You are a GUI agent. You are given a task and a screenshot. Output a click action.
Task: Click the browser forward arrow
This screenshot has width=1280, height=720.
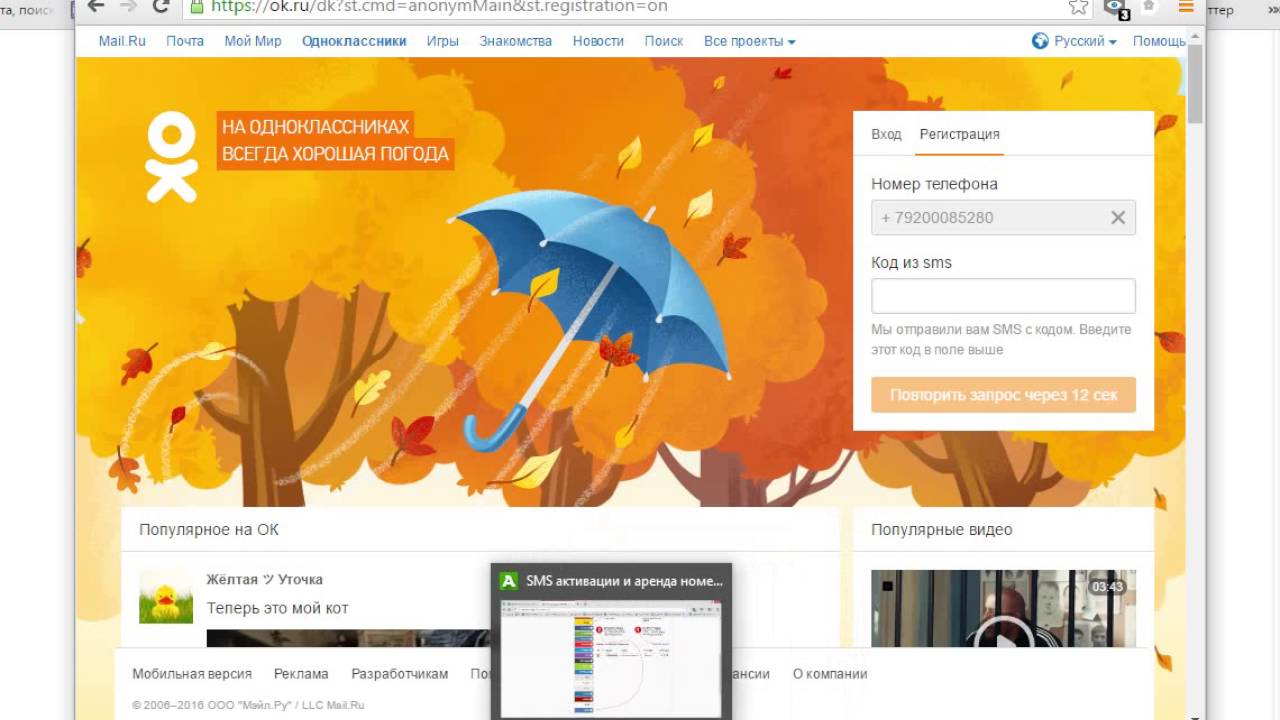pos(128,6)
